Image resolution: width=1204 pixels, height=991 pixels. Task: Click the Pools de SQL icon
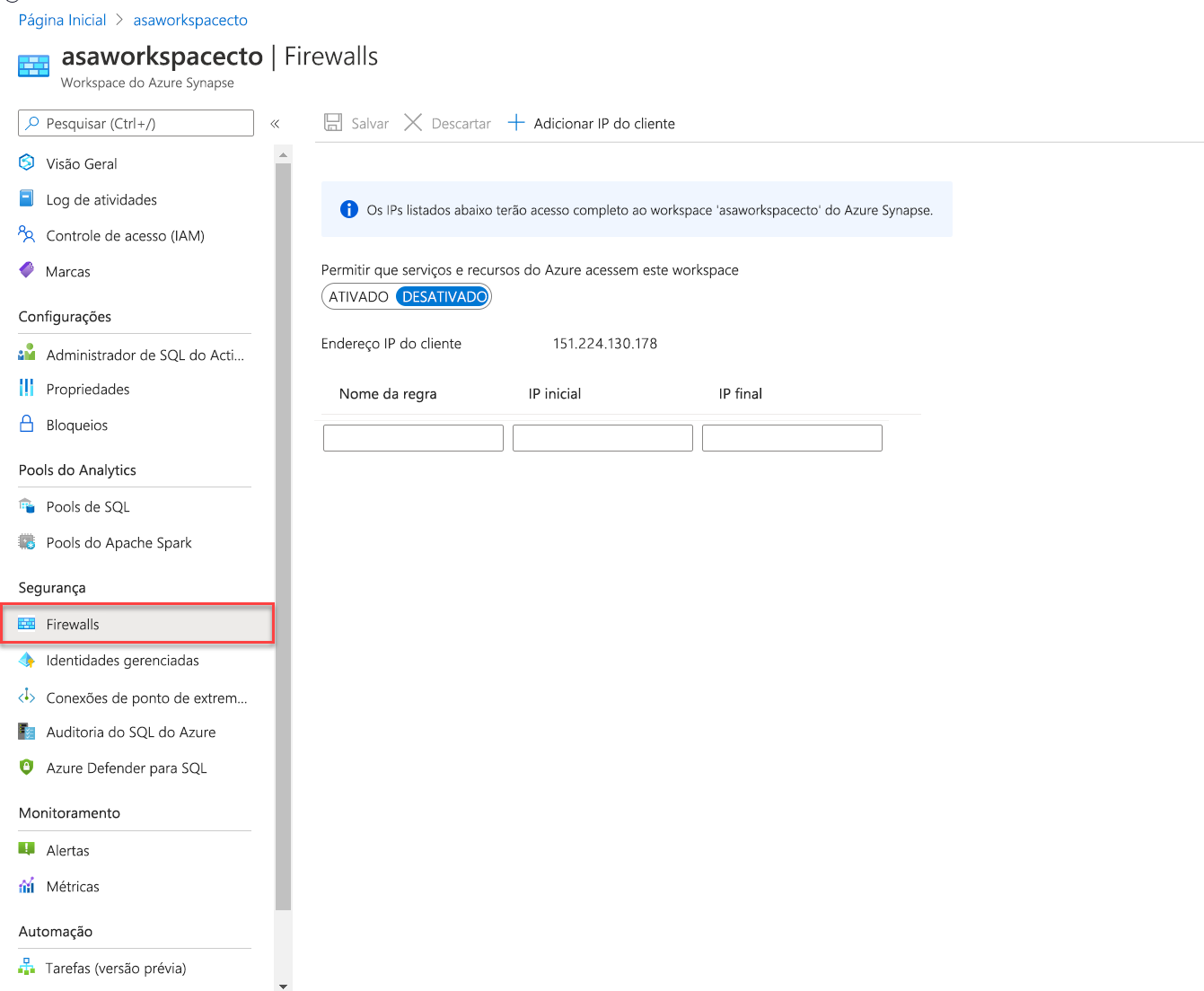click(27, 505)
